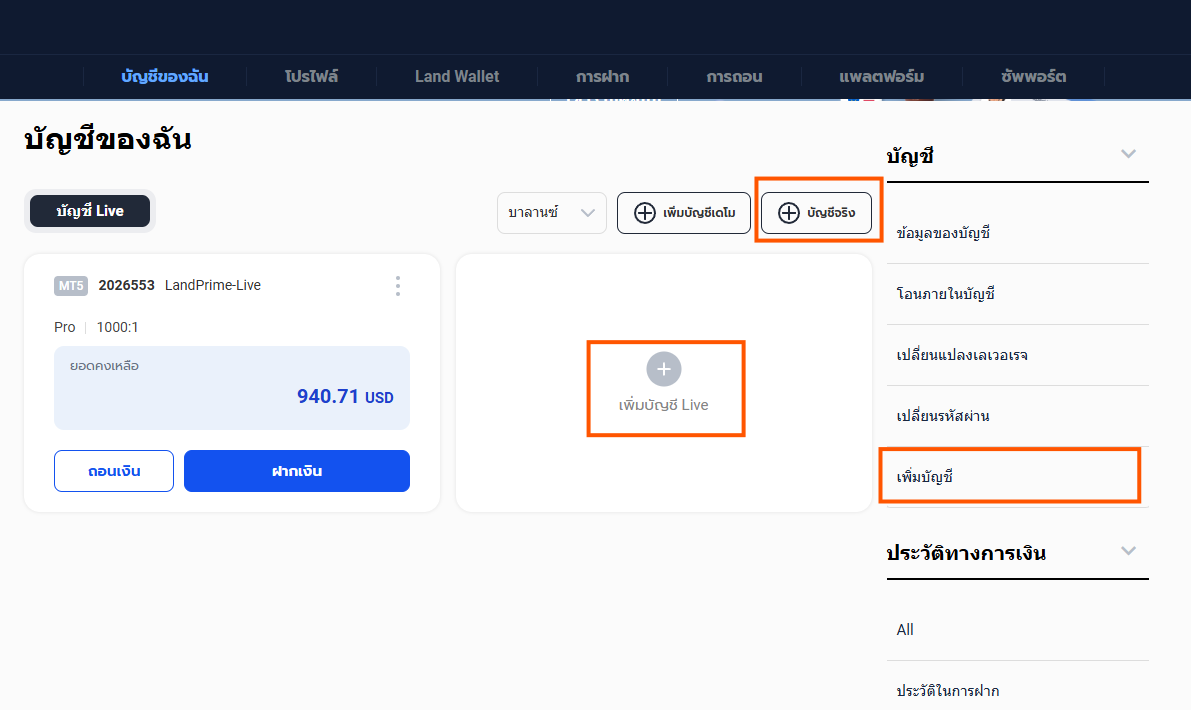Viewport: 1191px width, 710px height.
Task: Open the บาลานซ์ dropdown
Action: tap(552, 213)
